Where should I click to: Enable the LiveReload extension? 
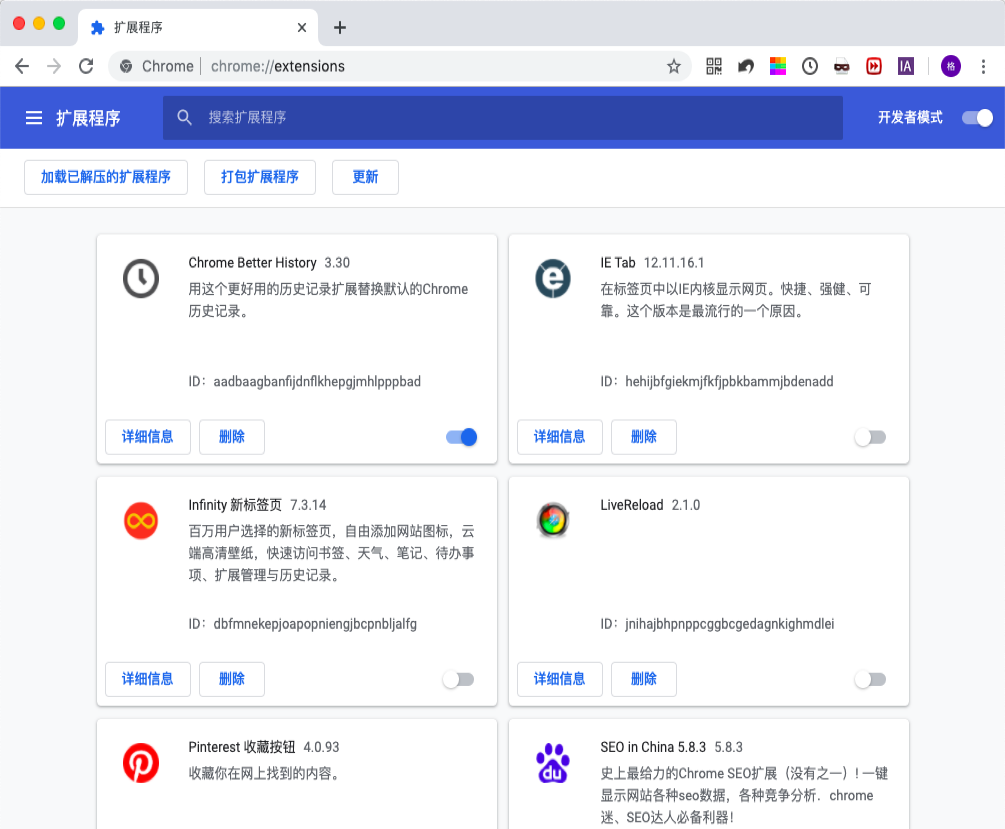pos(870,680)
